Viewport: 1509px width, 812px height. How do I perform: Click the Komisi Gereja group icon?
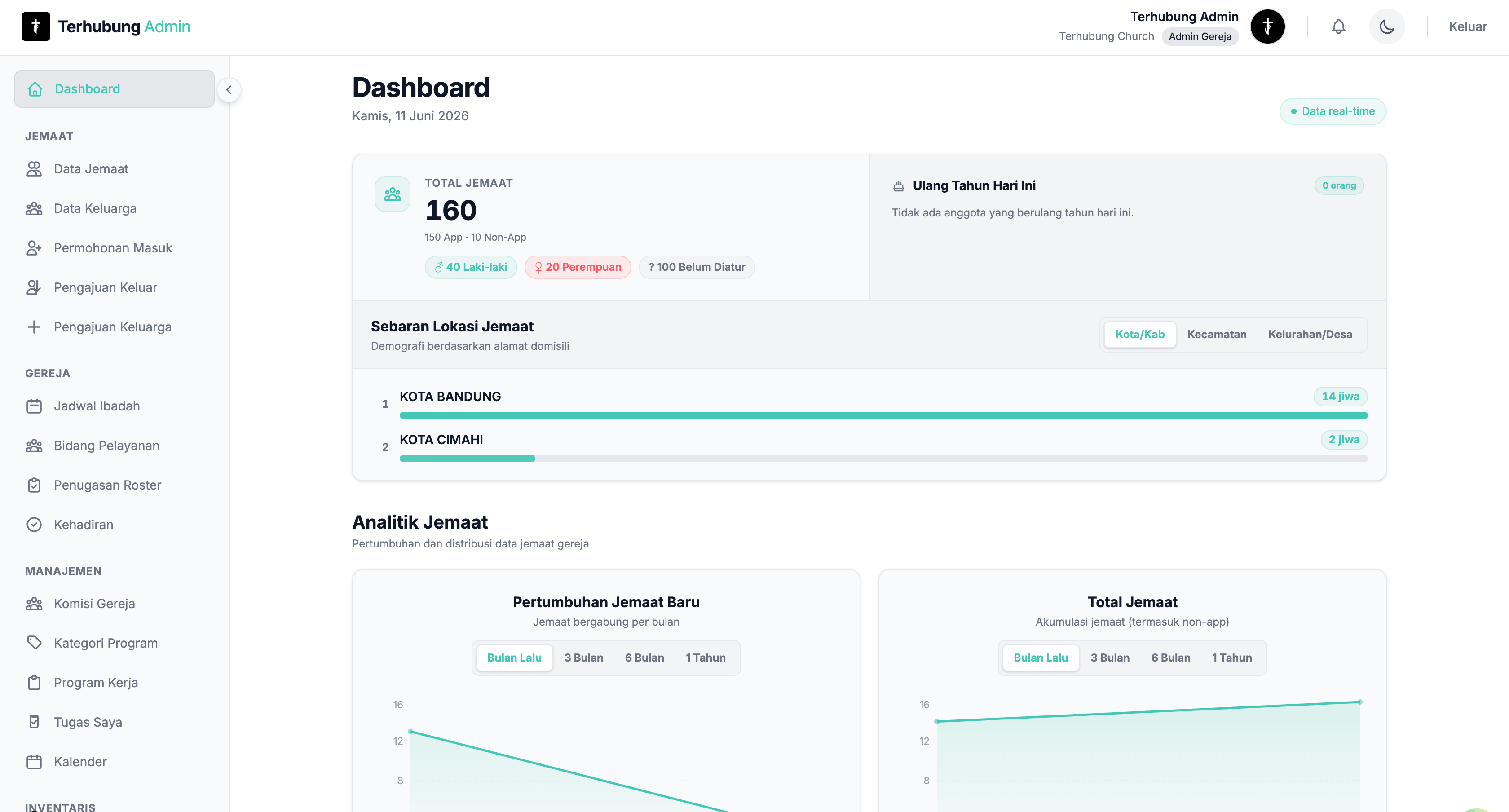34,604
